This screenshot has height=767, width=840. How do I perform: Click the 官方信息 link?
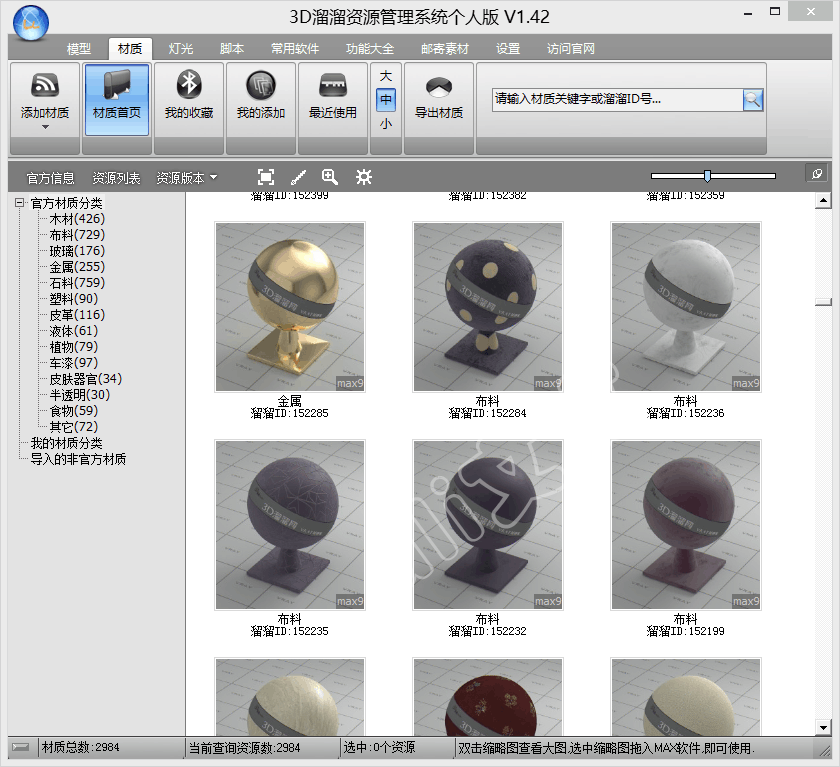click(51, 178)
